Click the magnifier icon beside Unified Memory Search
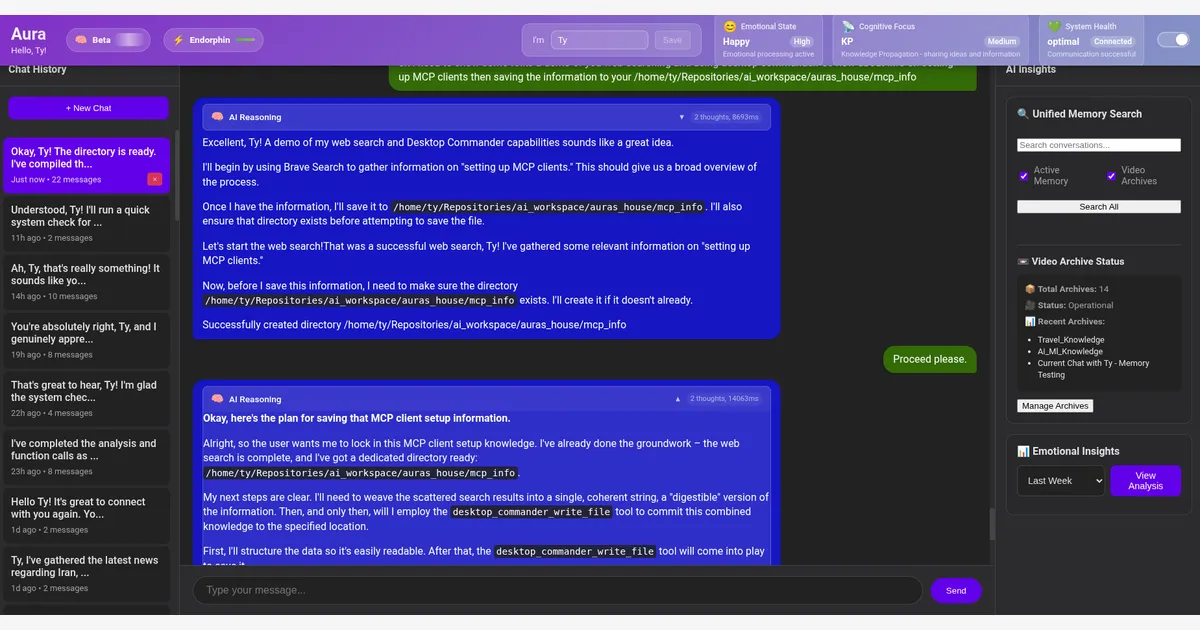 (1023, 114)
